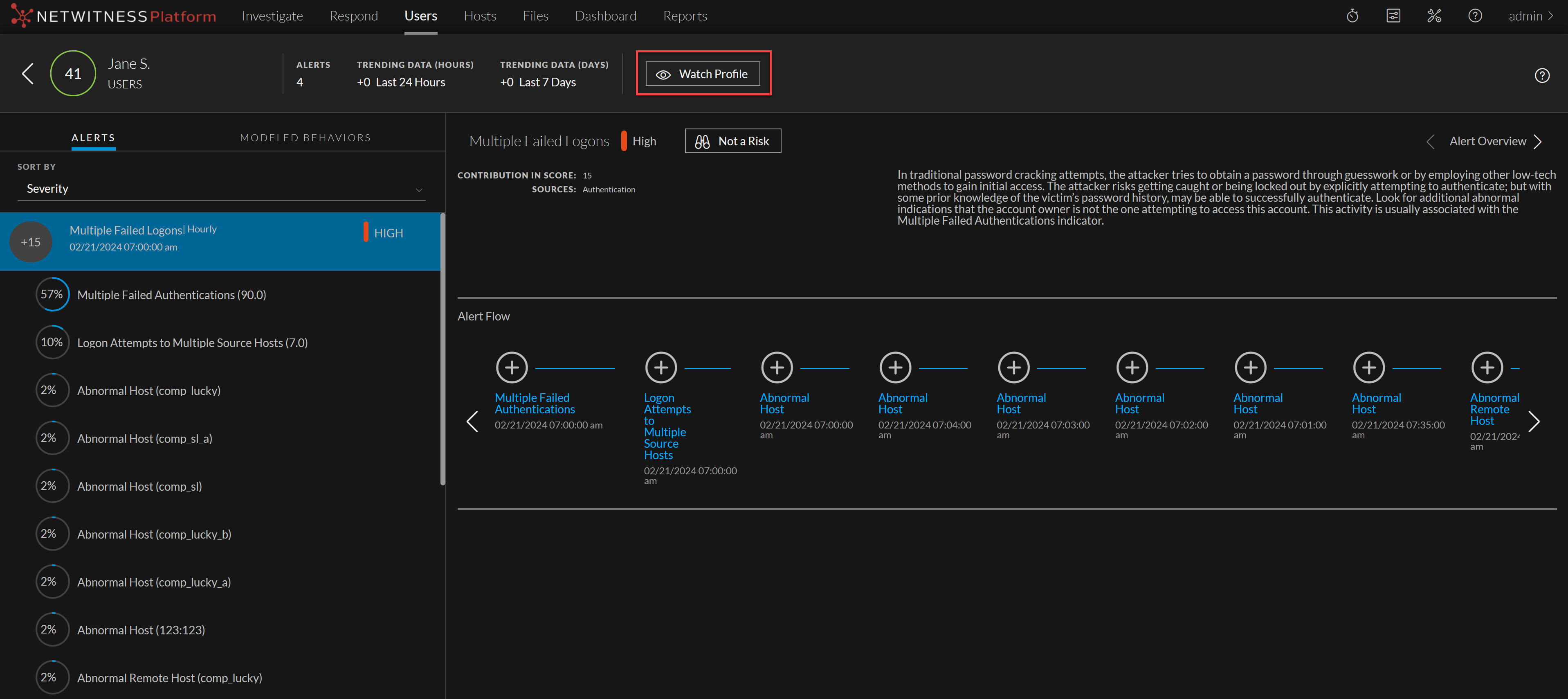Screen dimensions: 1568x699
Task: Toggle Watch Profile eye button
Action: tap(703, 74)
